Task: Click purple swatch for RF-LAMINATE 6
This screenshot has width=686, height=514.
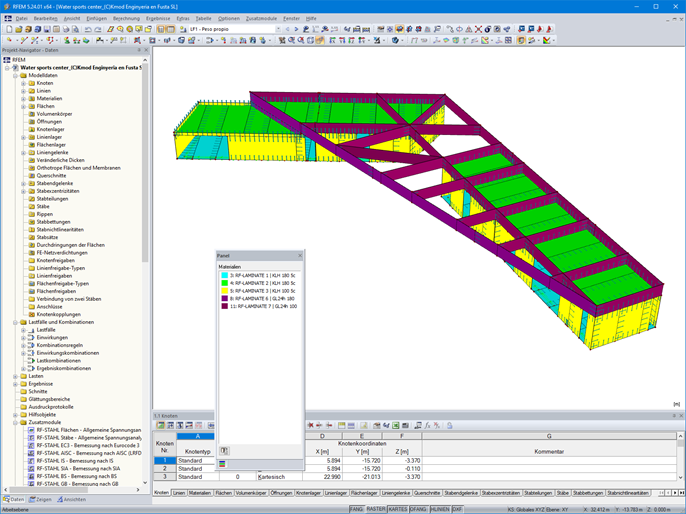Action: pos(224,299)
